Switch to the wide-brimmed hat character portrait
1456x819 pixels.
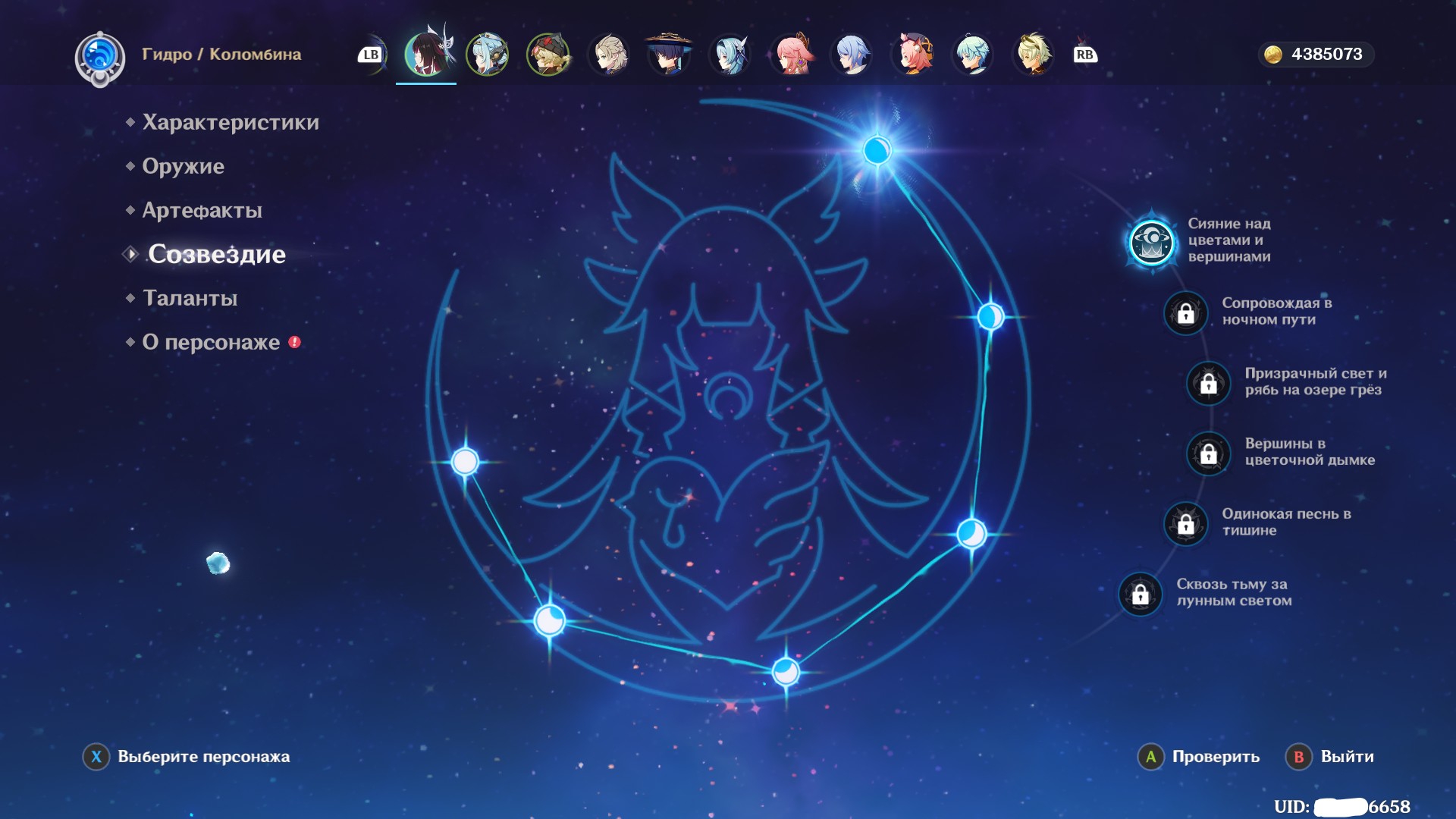[669, 55]
